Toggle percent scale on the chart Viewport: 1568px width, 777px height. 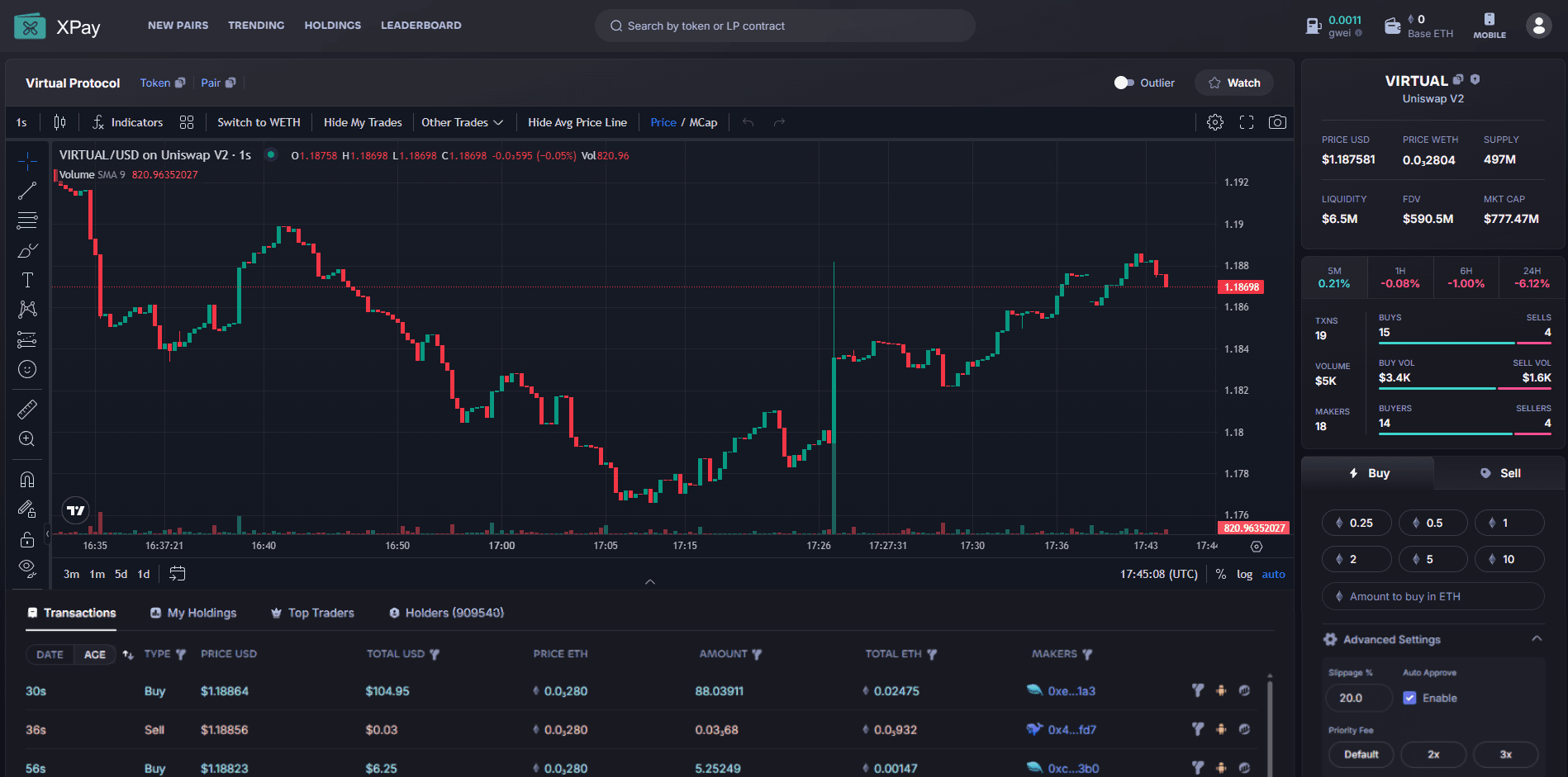1221,574
